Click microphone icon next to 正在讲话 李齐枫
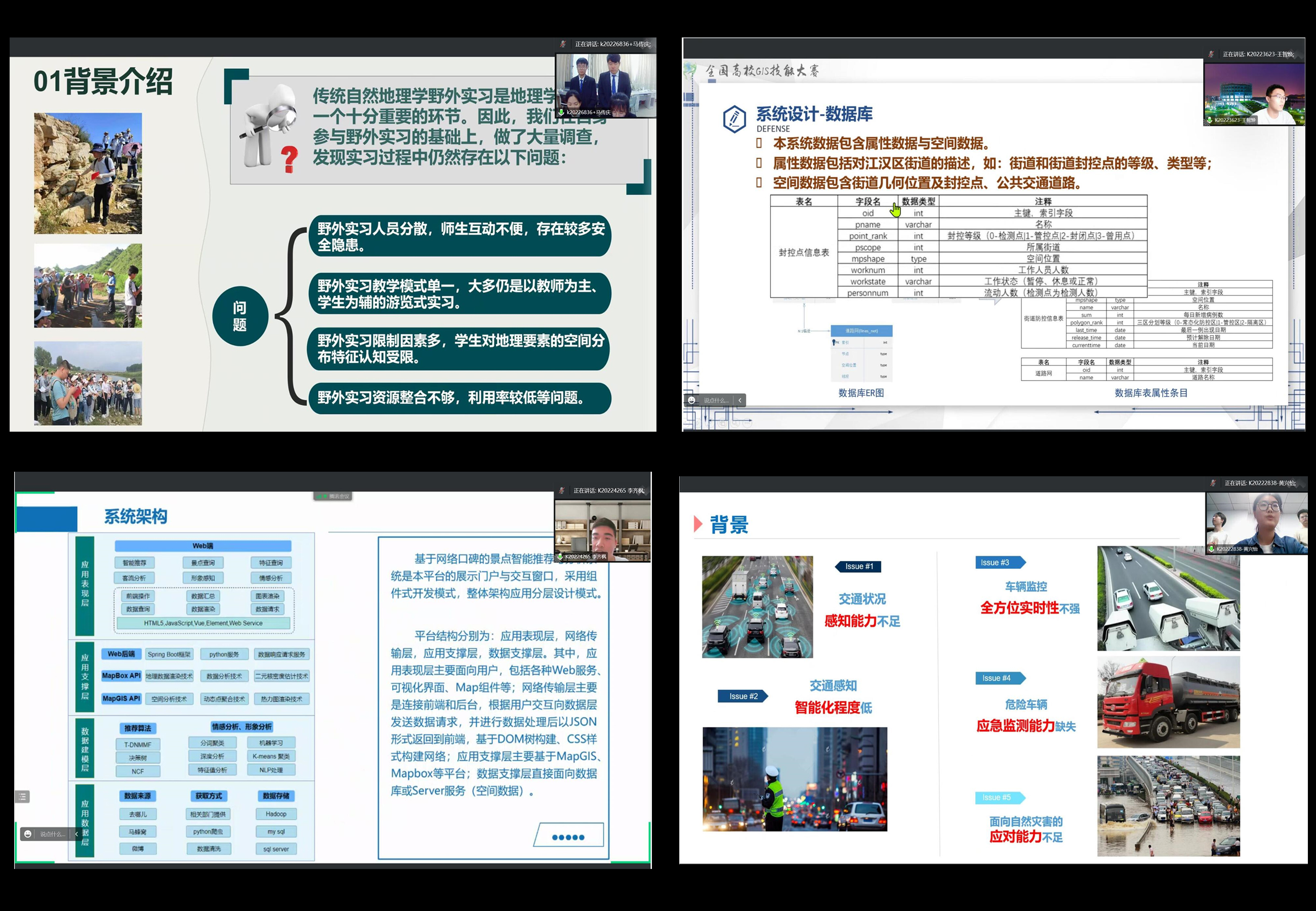1316x911 pixels. click(562, 490)
